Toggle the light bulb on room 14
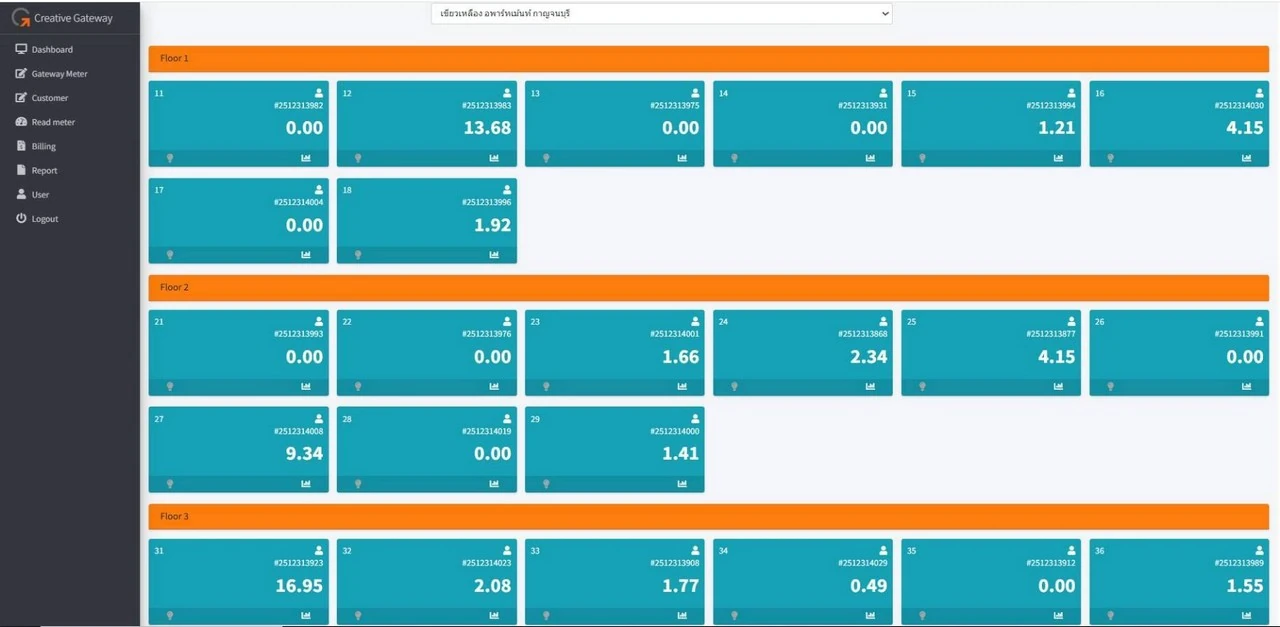The height and width of the screenshot is (627, 1280). coord(734,158)
